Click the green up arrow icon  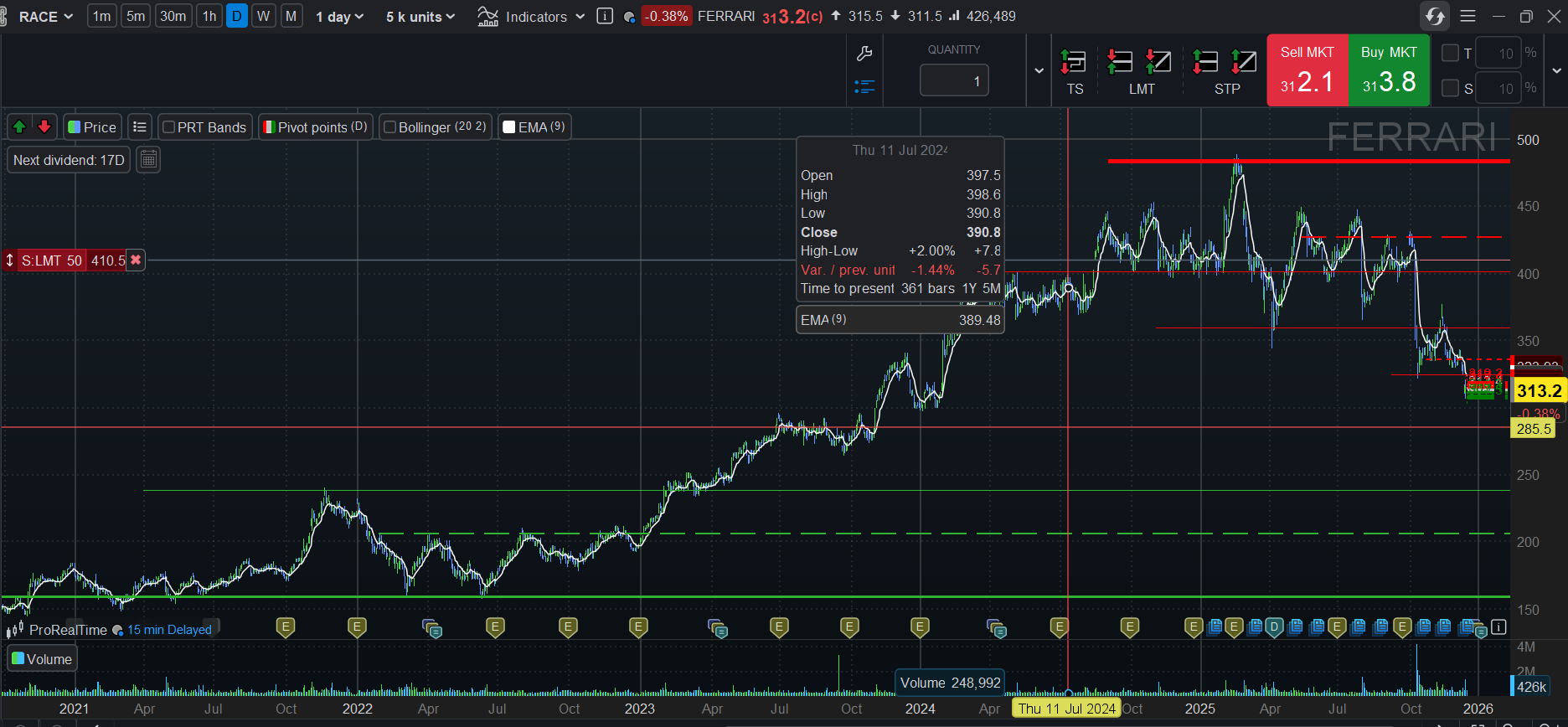[x=18, y=126]
